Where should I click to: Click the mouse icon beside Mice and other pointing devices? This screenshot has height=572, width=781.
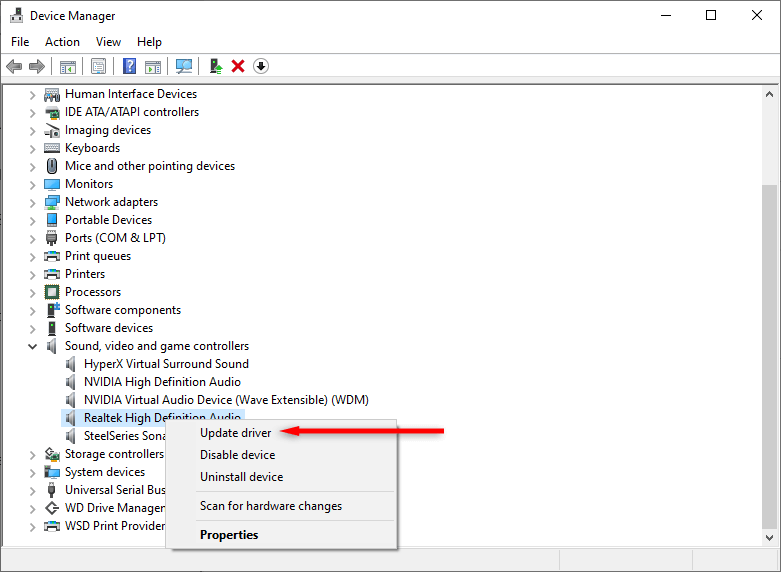tap(52, 166)
